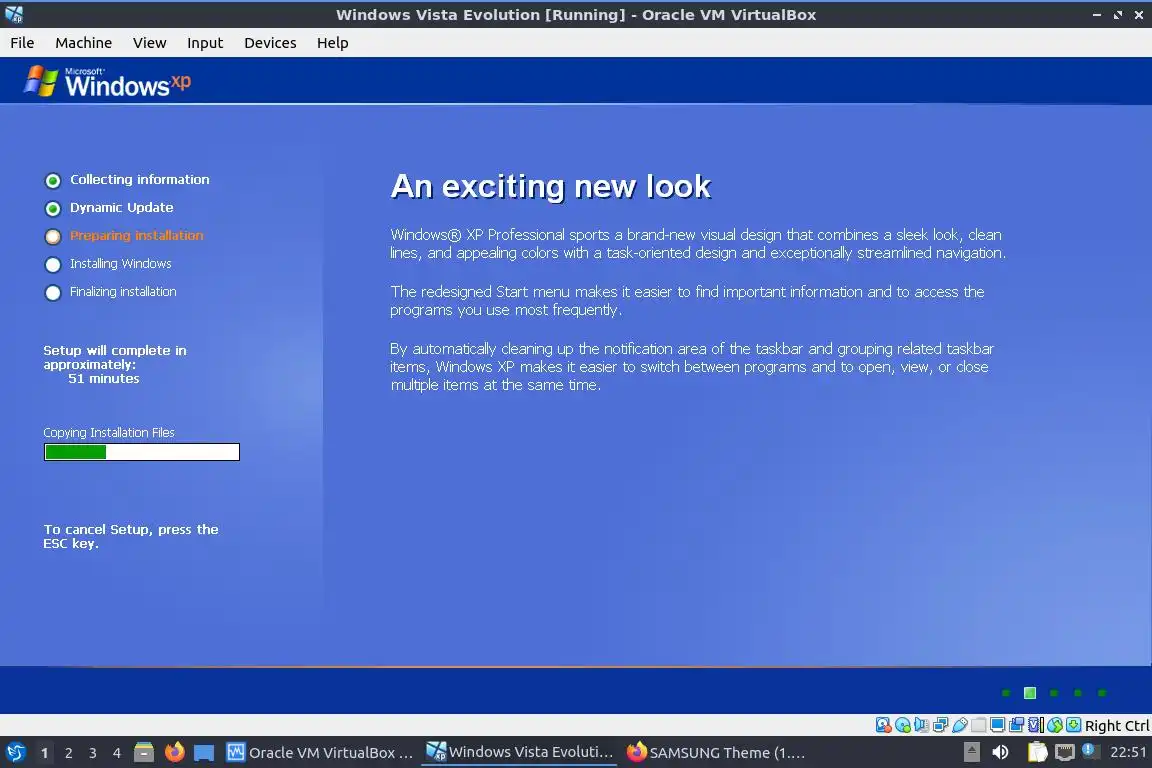Click the hard disk activity status icon

point(883,725)
